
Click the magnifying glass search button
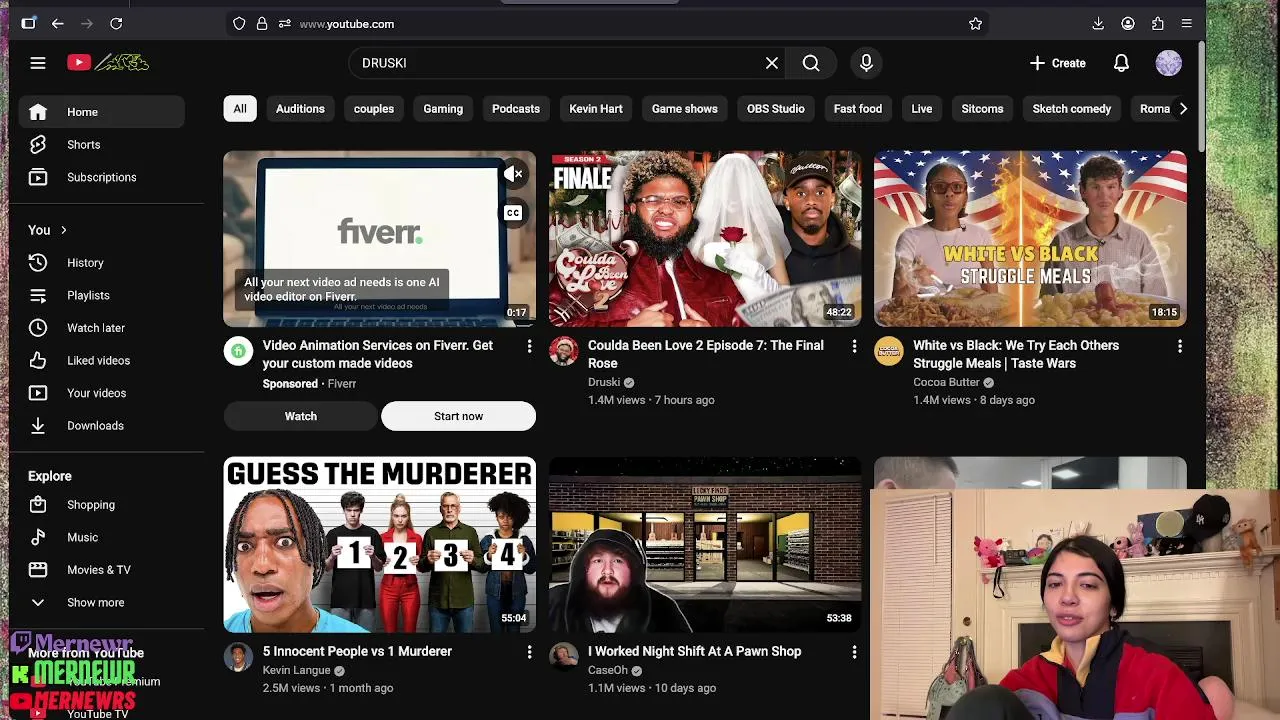click(811, 63)
